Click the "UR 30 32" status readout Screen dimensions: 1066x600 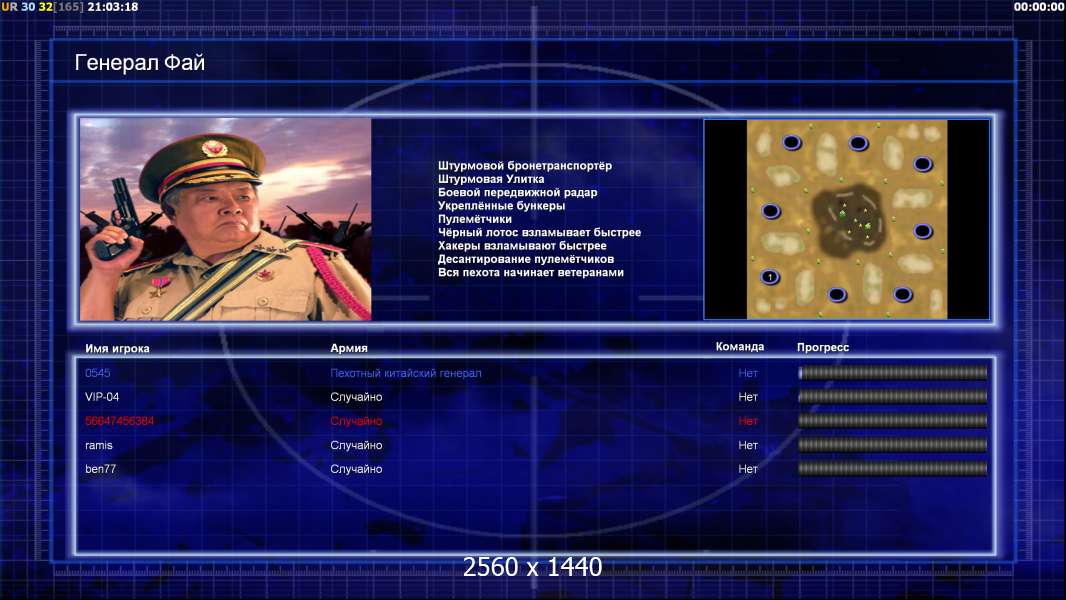[x=27, y=7]
